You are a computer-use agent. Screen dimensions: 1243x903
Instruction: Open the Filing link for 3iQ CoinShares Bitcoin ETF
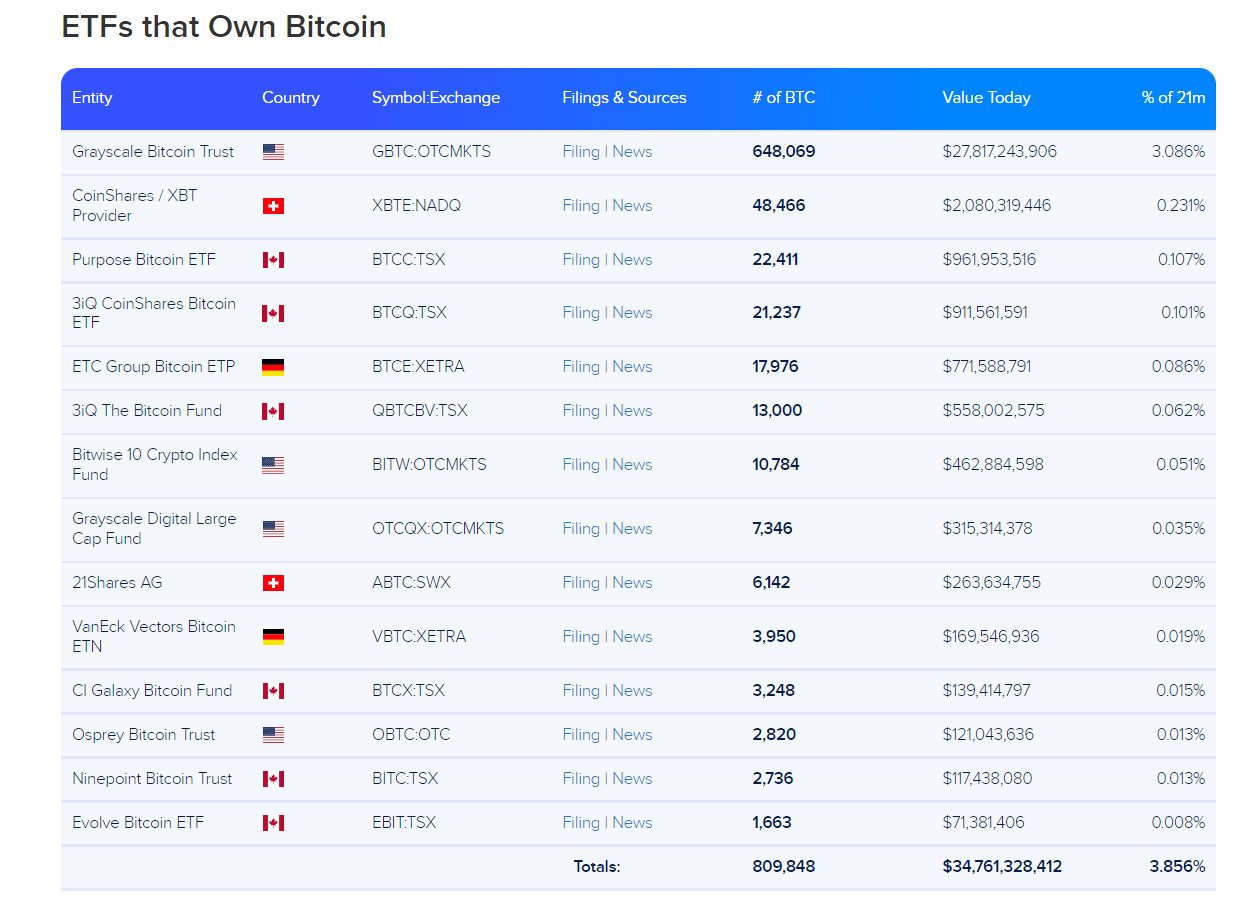pyautogui.click(x=581, y=313)
